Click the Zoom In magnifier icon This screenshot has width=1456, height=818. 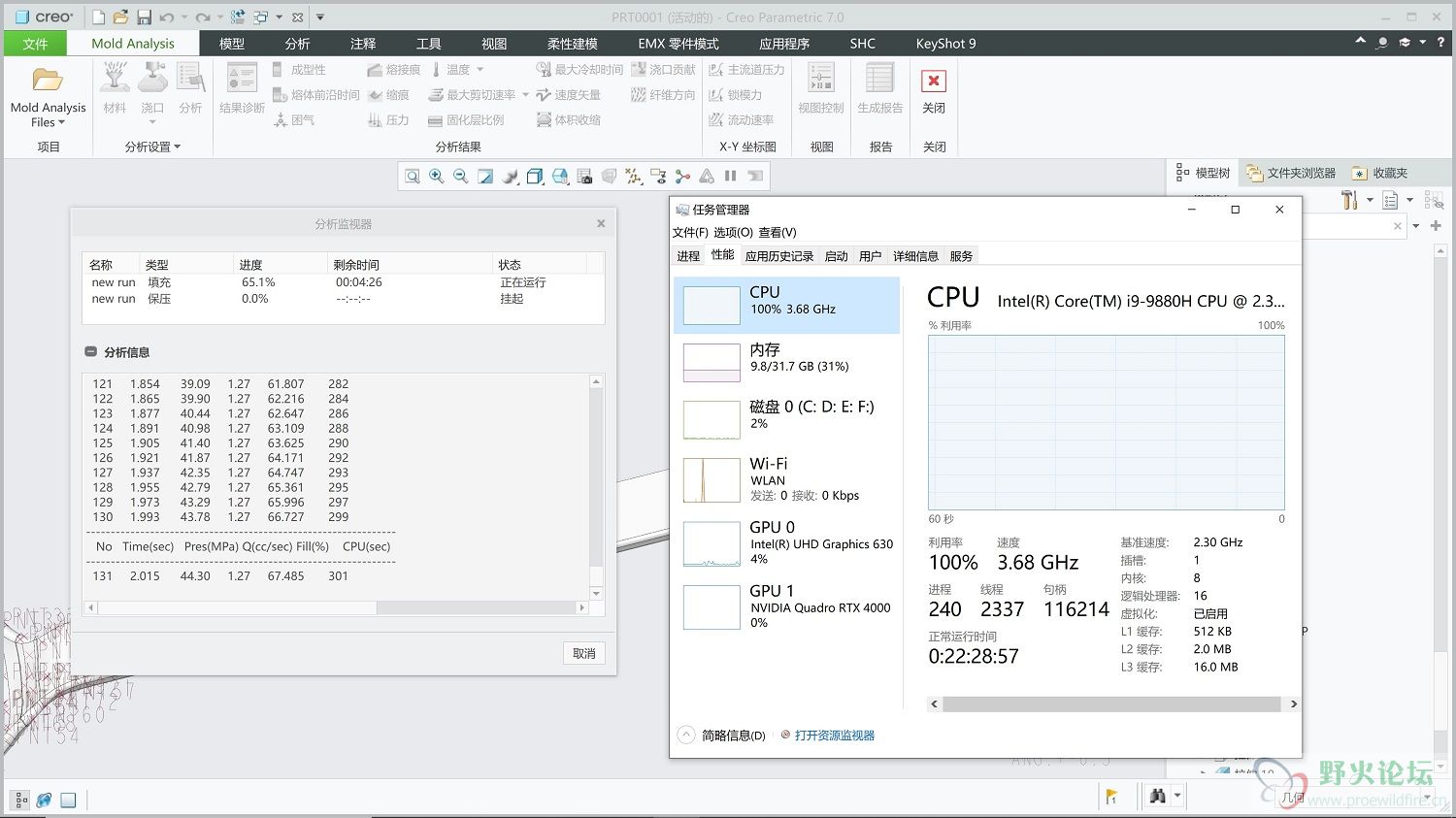pos(437,176)
